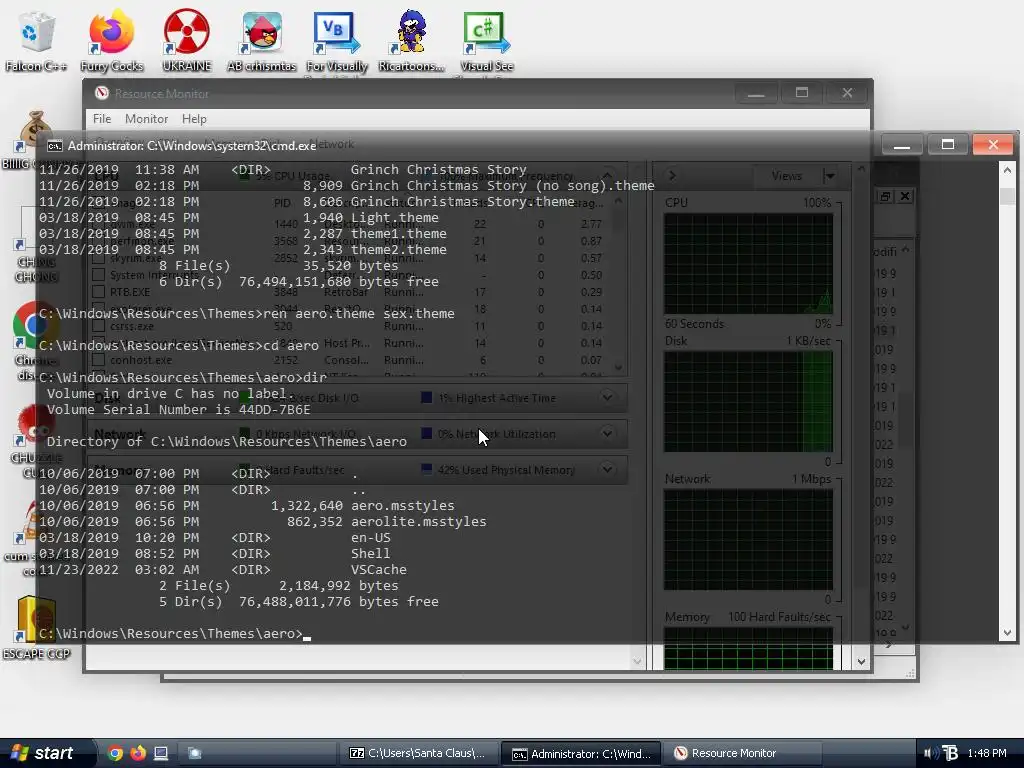Open the Views dropdown arrow
1024x768 pixels.
(829, 176)
